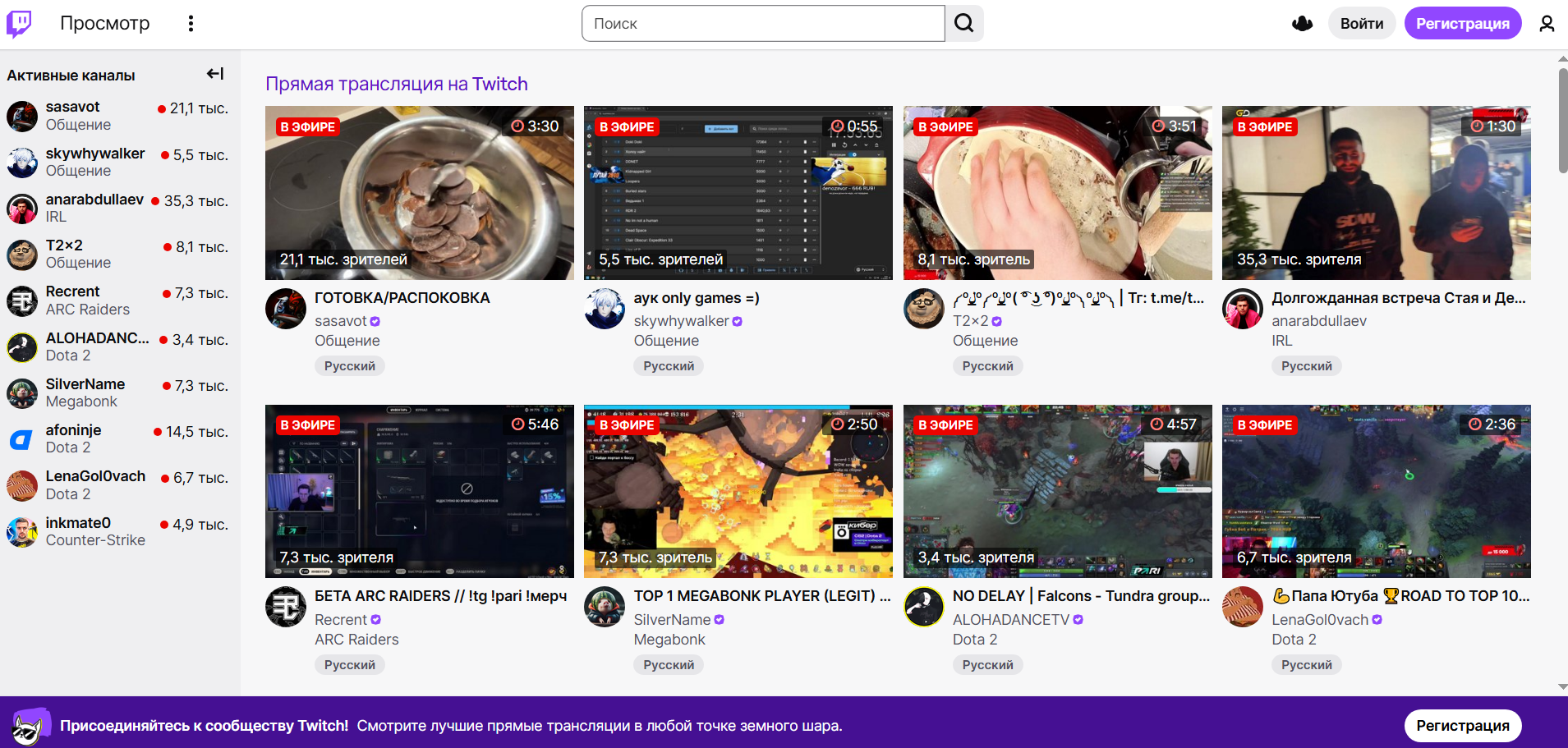Open the BETA ARC RAIDERS stream thumbnail
The height and width of the screenshot is (748, 1568).
(x=420, y=491)
